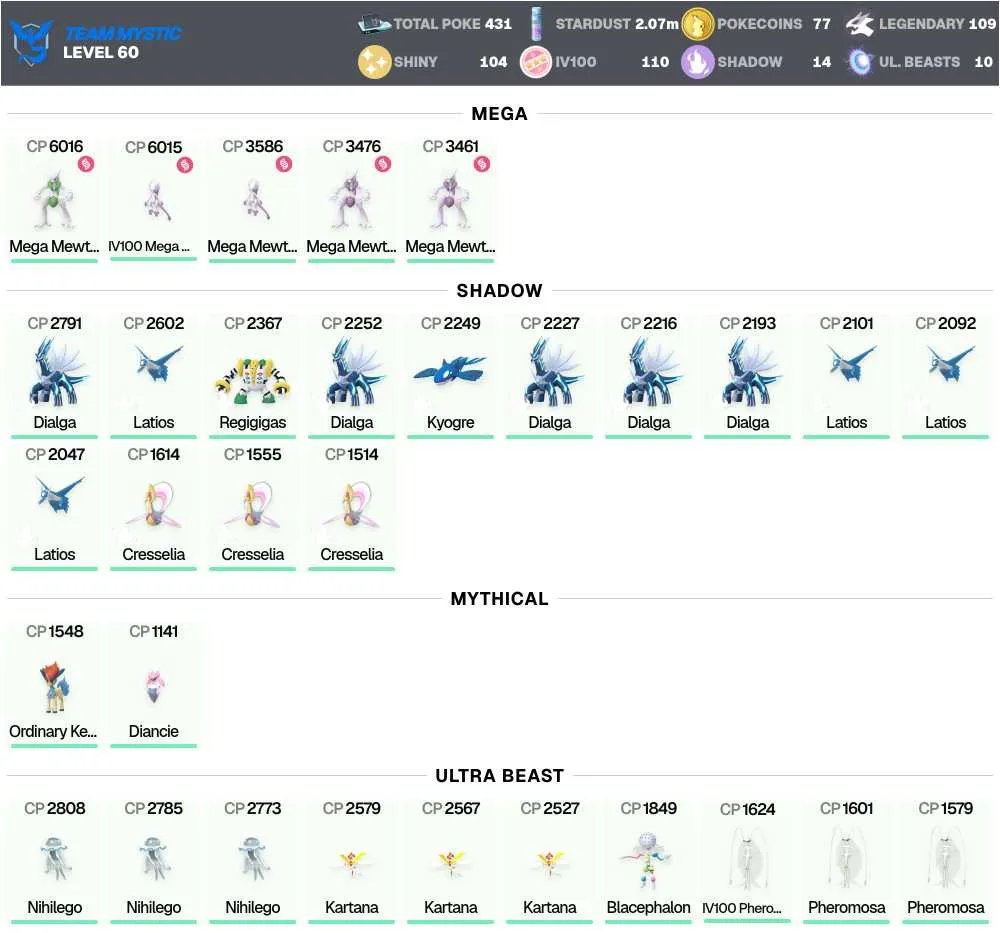Click the pink badge on the CP 3461 card
1000x933 pixels.
[x=482, y=165]
